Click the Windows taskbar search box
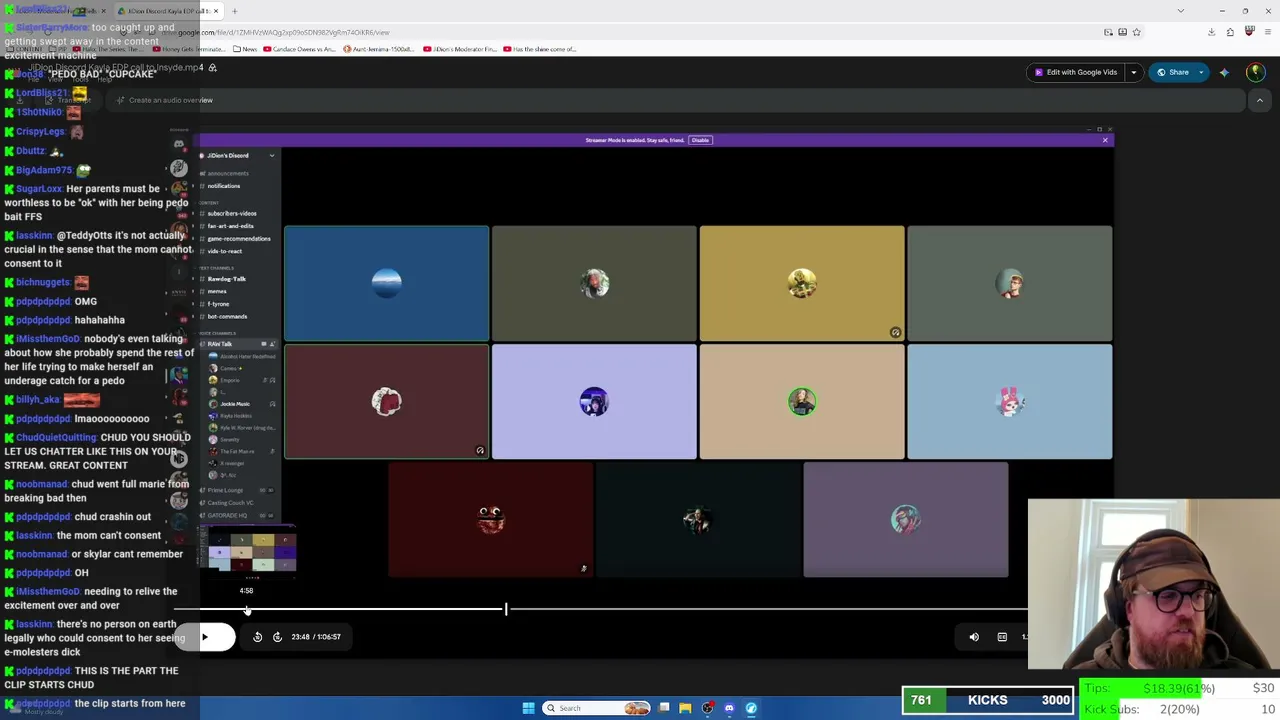This screenshot has width=1280, height=720. 597,708
